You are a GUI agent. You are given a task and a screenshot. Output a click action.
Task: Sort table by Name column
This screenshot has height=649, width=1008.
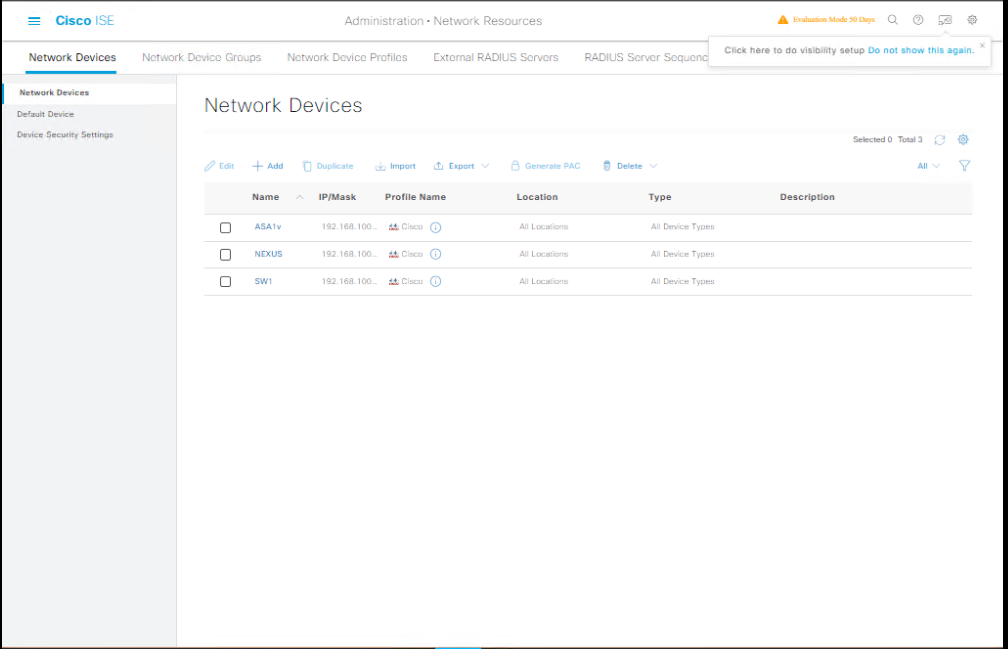[x=266, y=197]
